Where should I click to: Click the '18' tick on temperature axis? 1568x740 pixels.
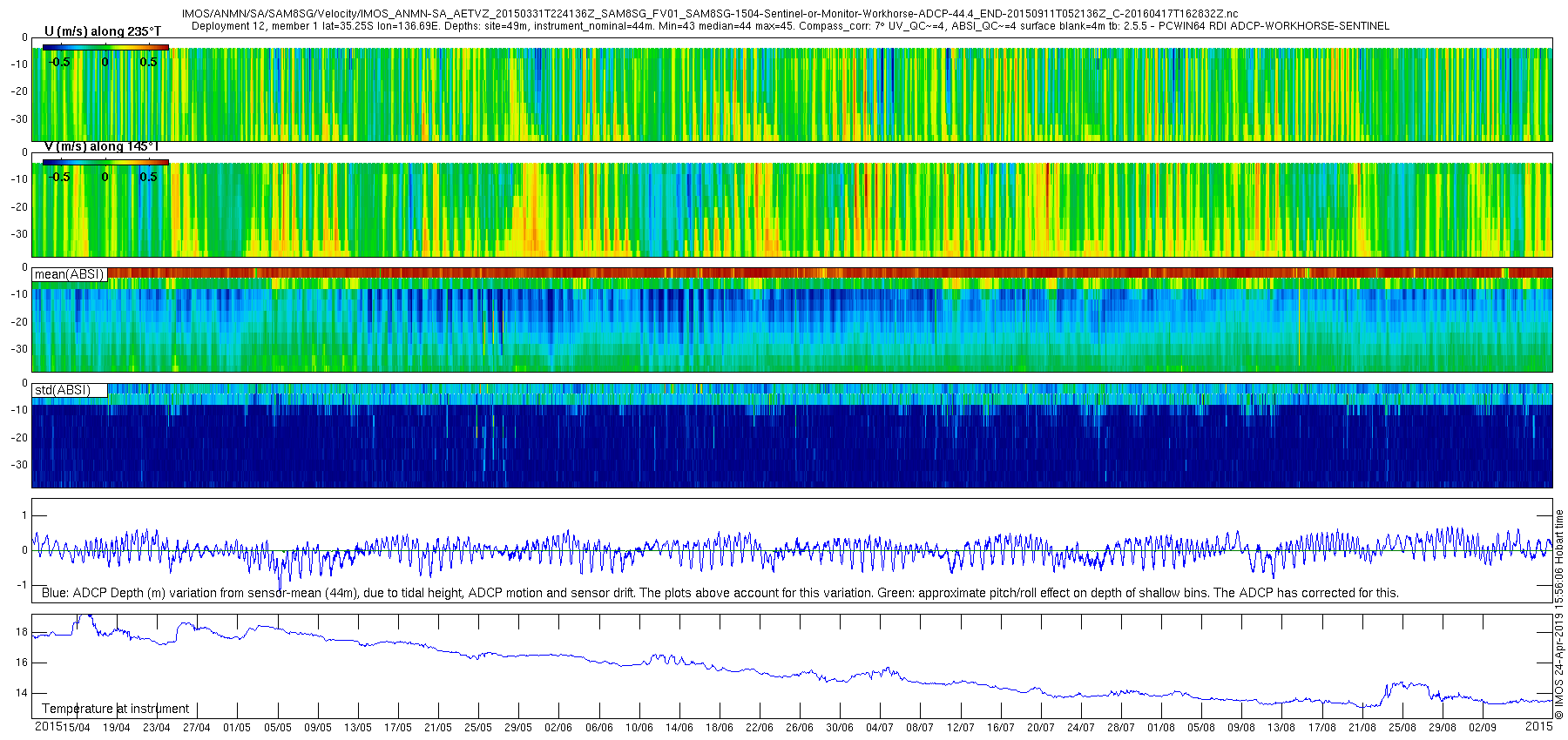(x=22, y=632)
